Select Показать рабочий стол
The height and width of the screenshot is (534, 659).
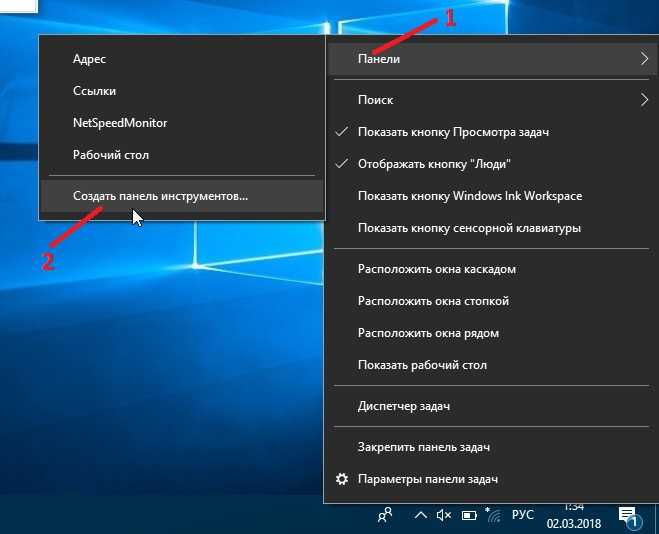pos(491,365)
